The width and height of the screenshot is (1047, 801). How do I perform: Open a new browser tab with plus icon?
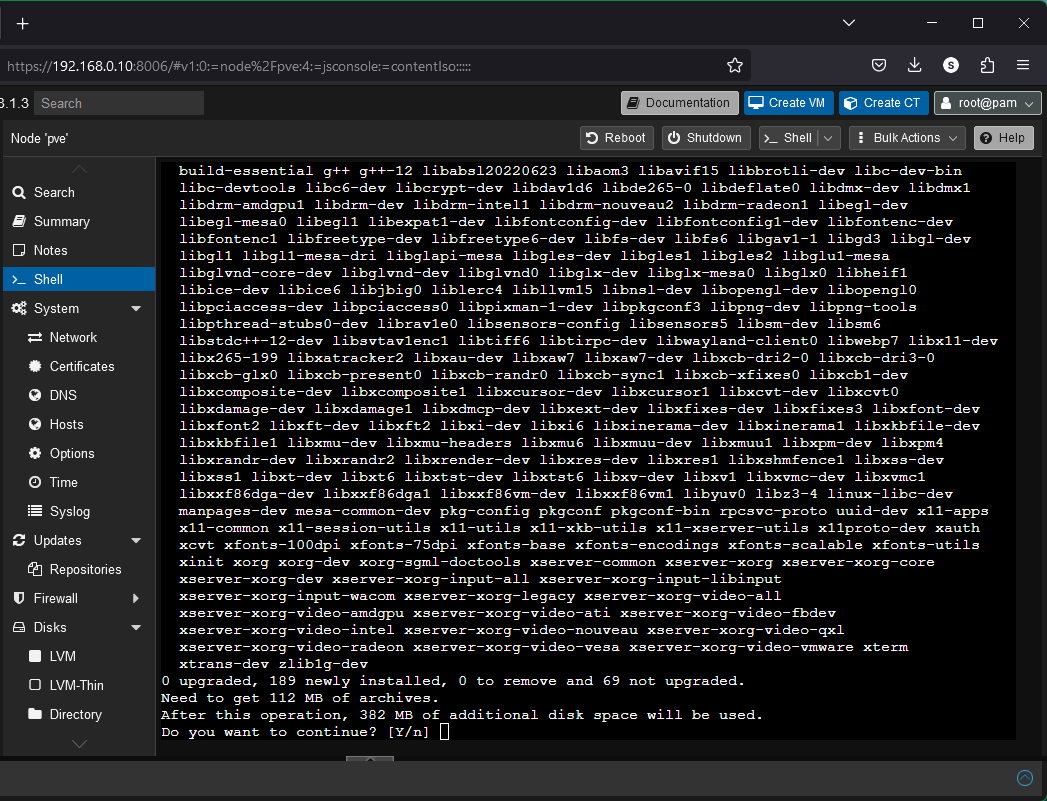tap(23, 24)
